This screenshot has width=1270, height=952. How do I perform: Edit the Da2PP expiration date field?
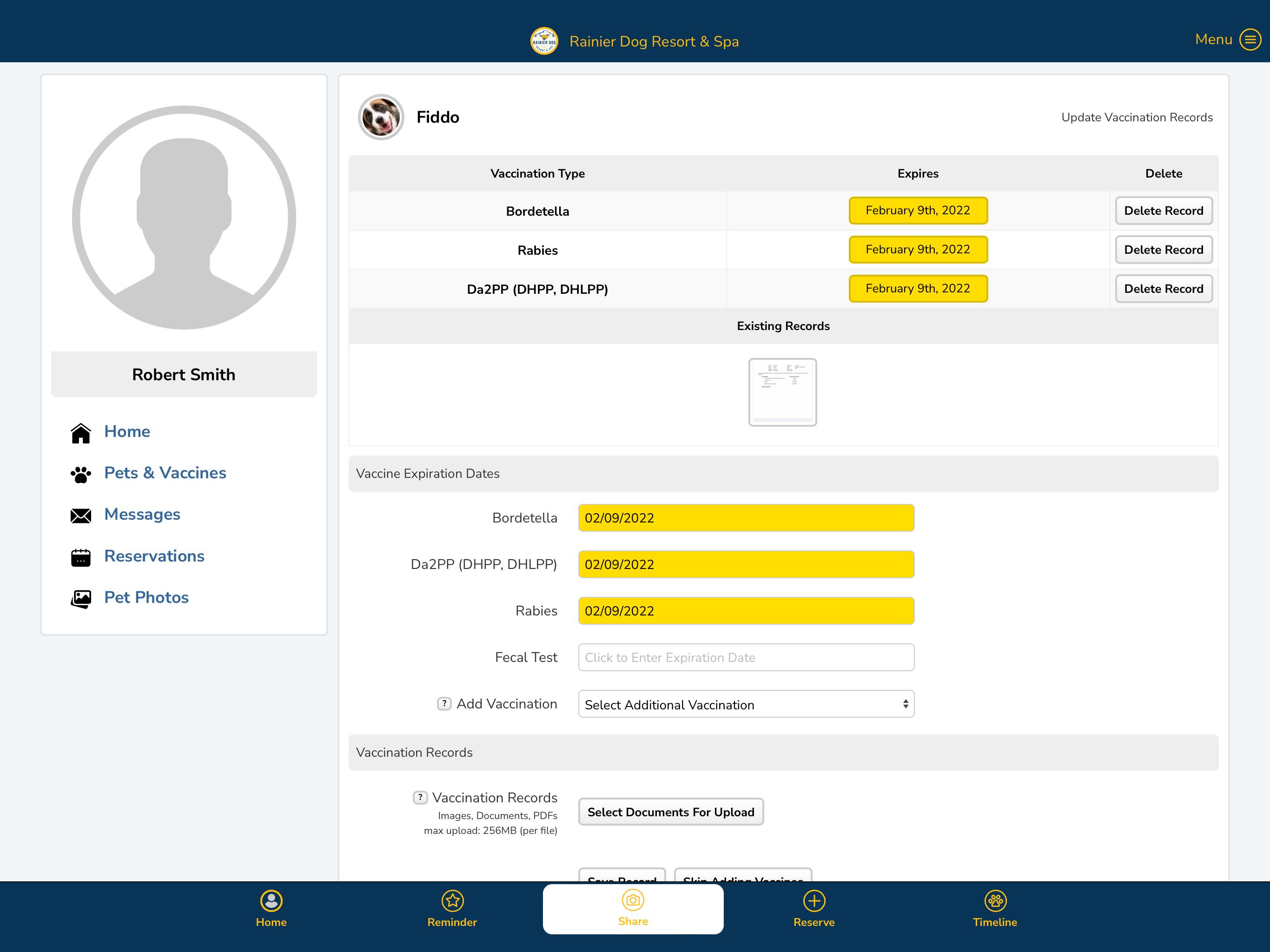[x=746, y=564]
